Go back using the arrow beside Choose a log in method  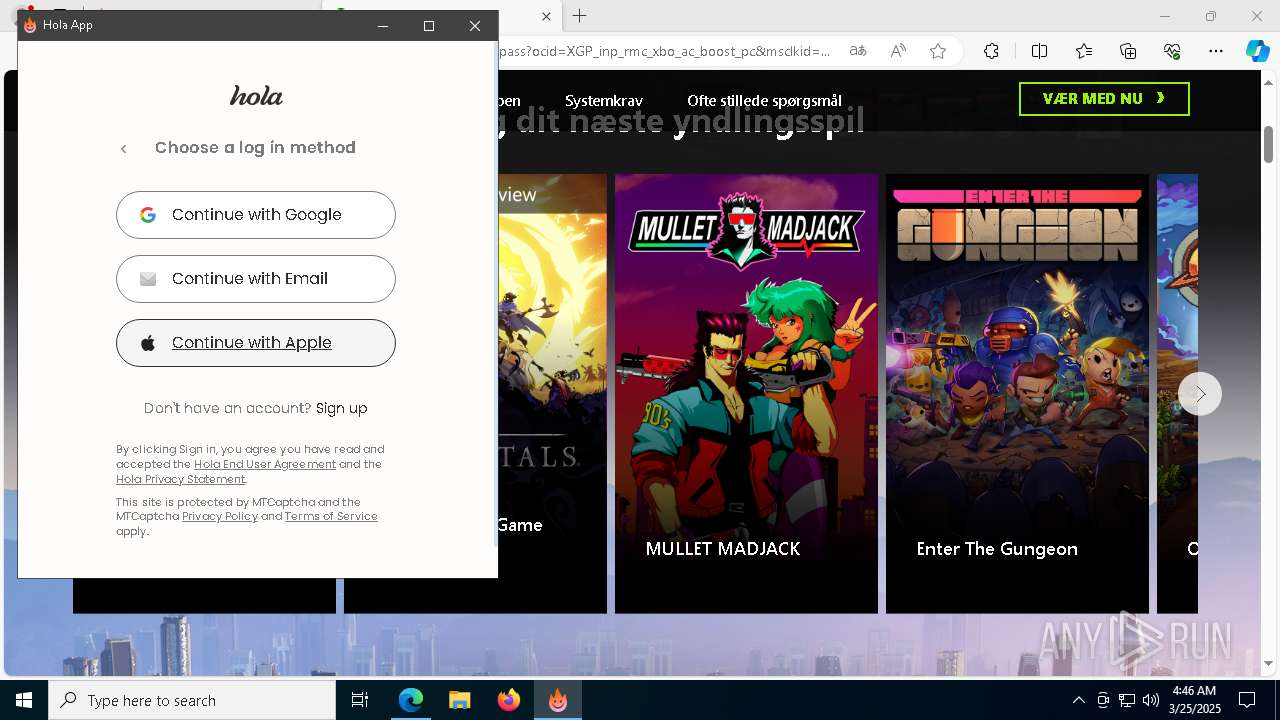[124, 149]
